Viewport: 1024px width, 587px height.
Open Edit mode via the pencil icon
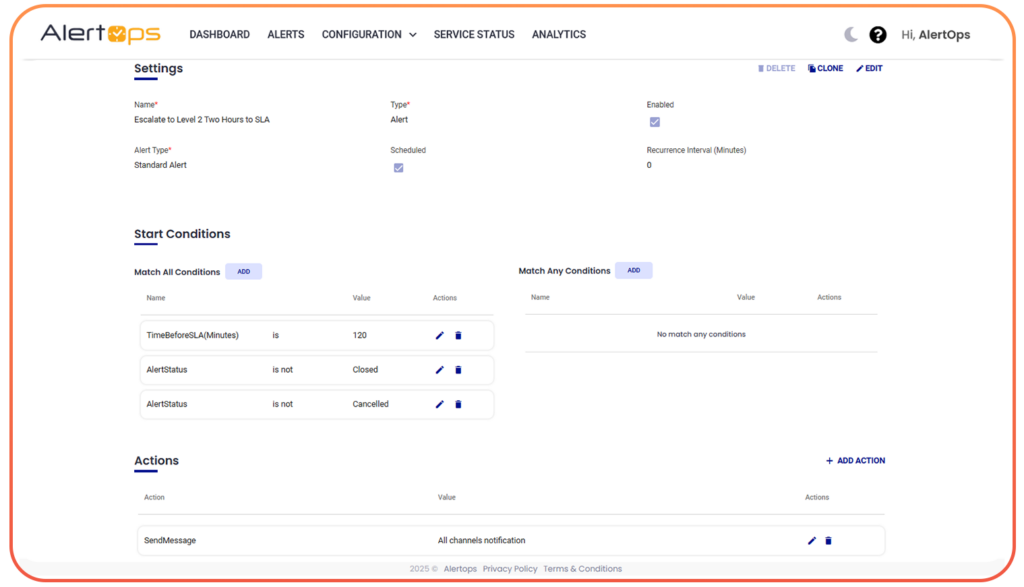pos(868,68)
